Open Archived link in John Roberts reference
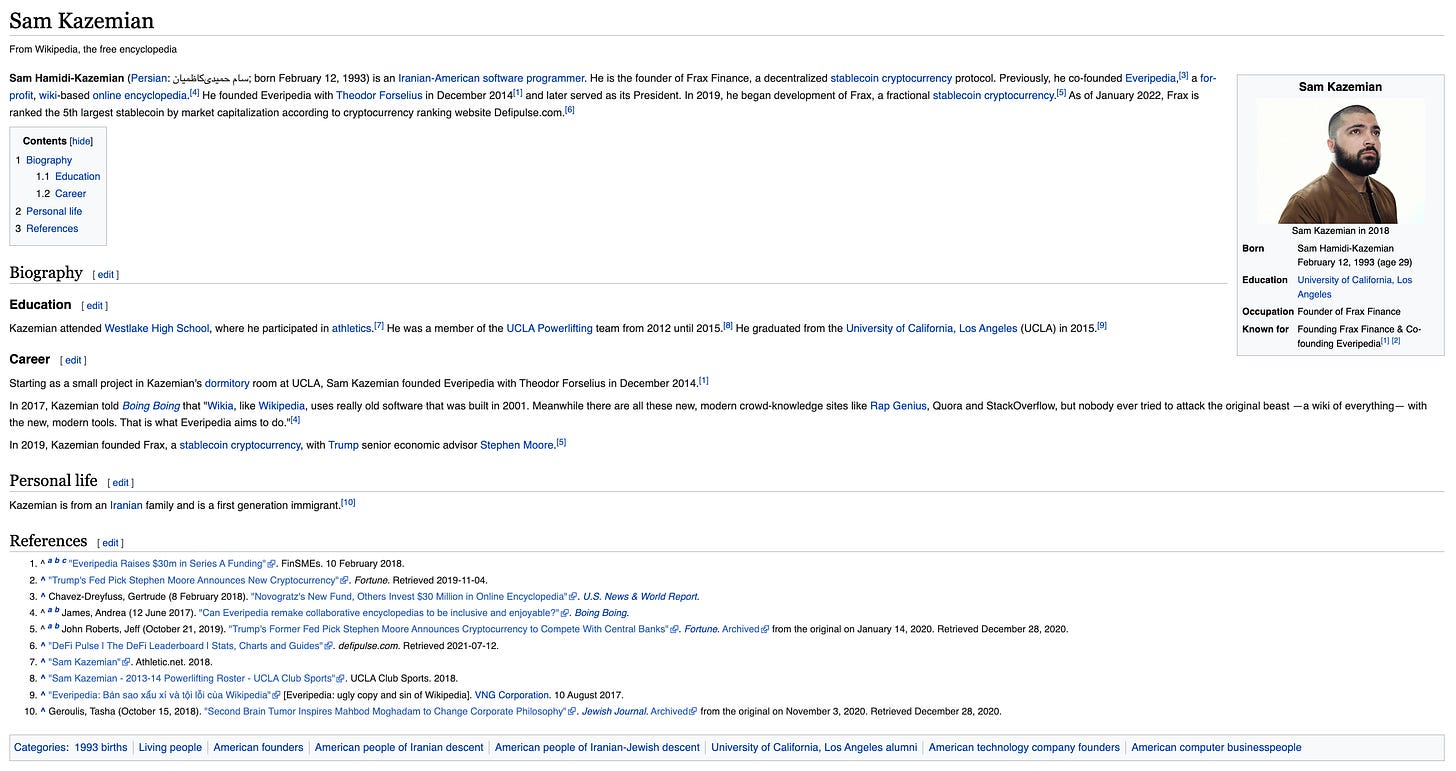The width and height of the screenshot is (1456, 771). pyautogui.click(x=741, y=629)
